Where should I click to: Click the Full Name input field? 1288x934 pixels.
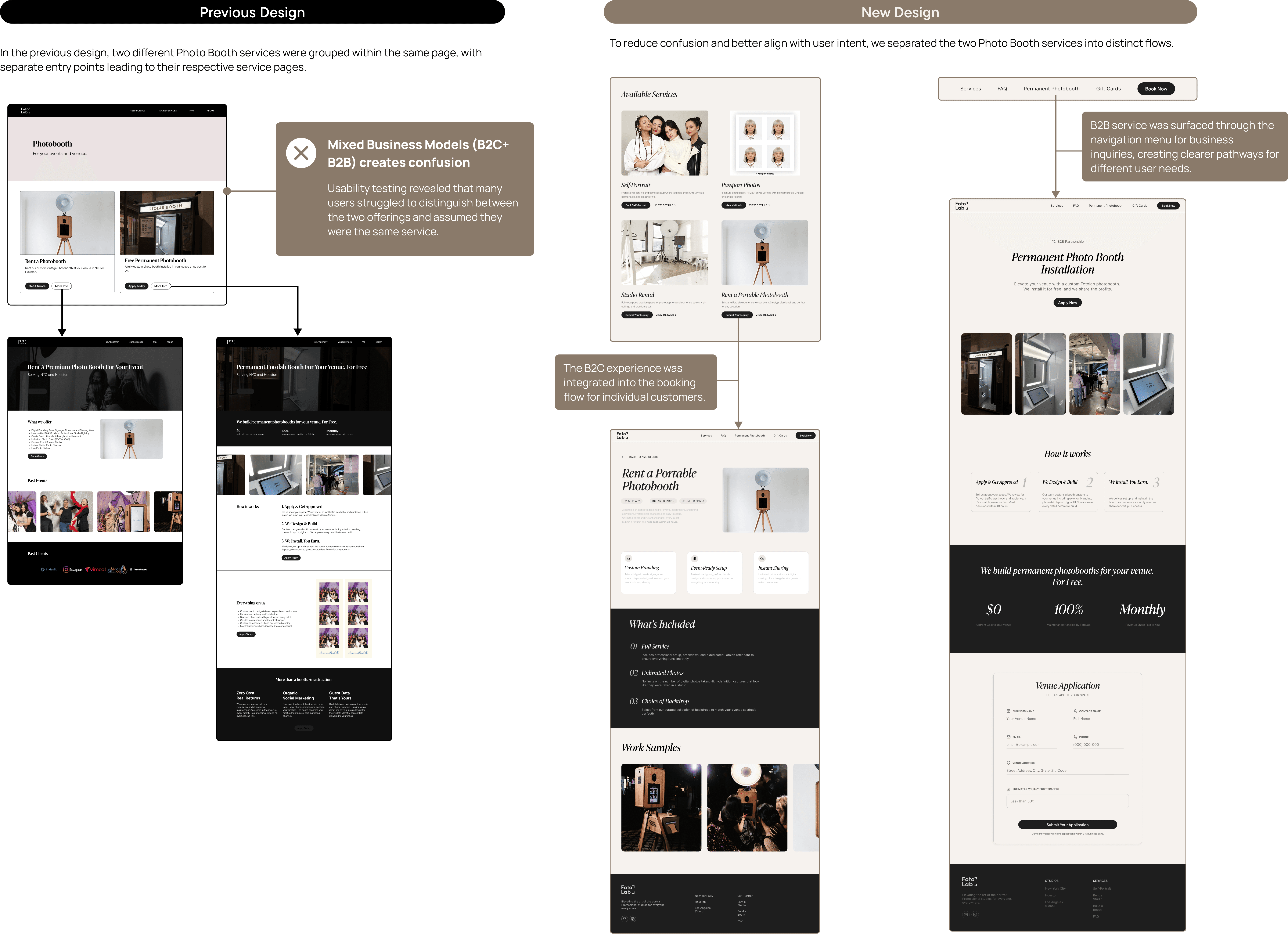(x=1098, y=719)
